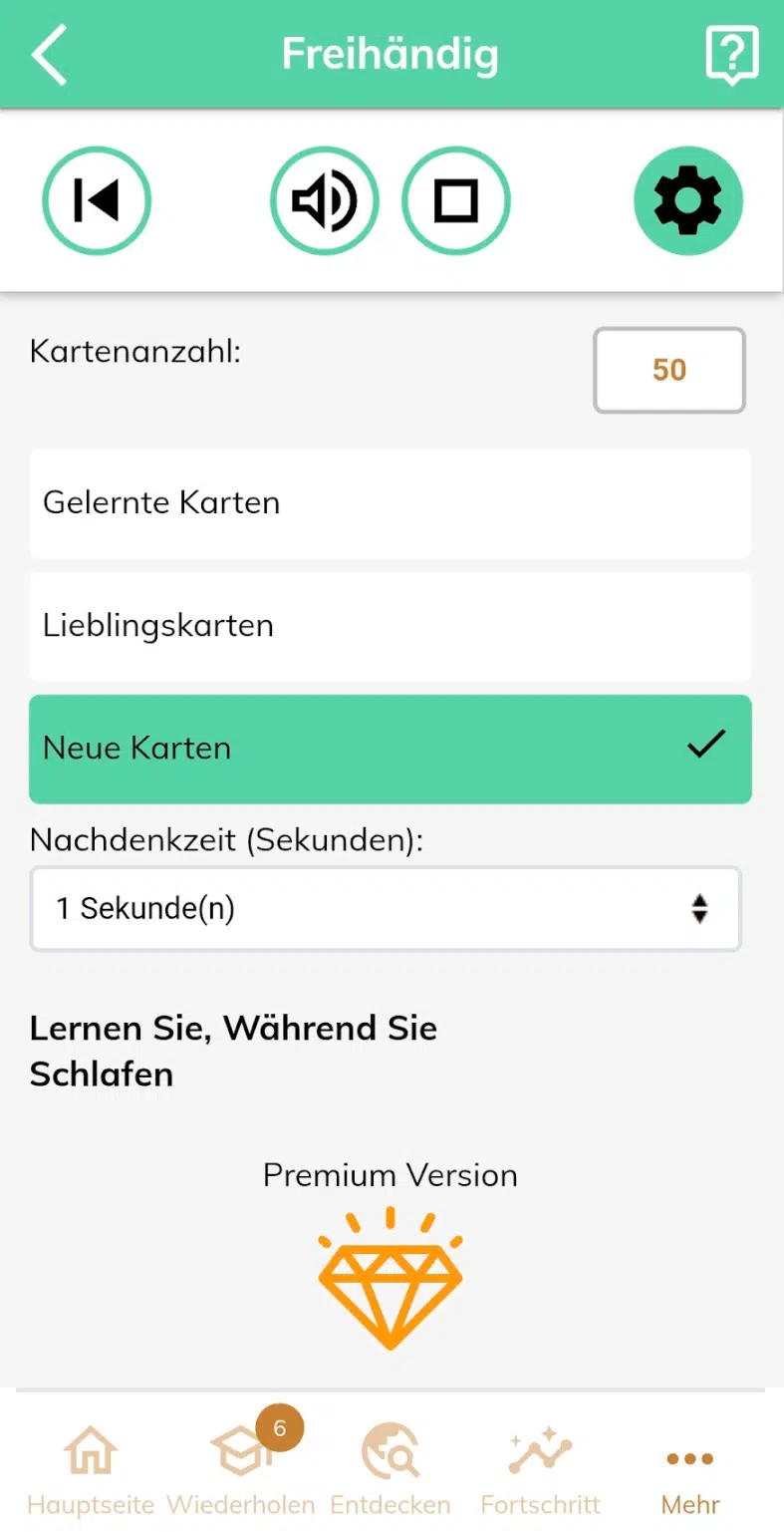Tap the Lernen Sie, Während Sie Schlafen heading
This screenshot has width=784, height=1532.
click(x=234, y=1051)
